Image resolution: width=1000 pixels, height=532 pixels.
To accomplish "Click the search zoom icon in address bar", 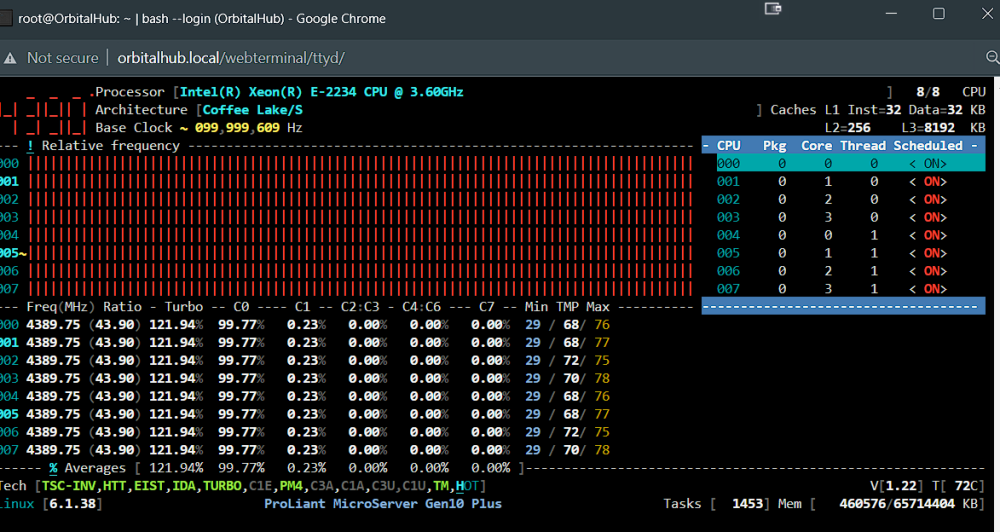I will (x=993, y=57).
